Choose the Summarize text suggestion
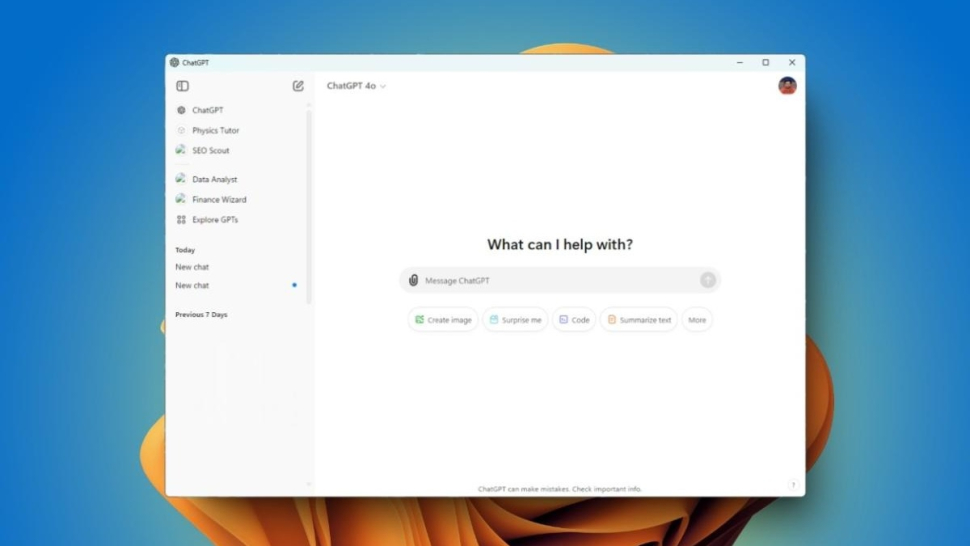Image resolution: width=970 pixels, height=546 pixels. (x=639, y=320)
